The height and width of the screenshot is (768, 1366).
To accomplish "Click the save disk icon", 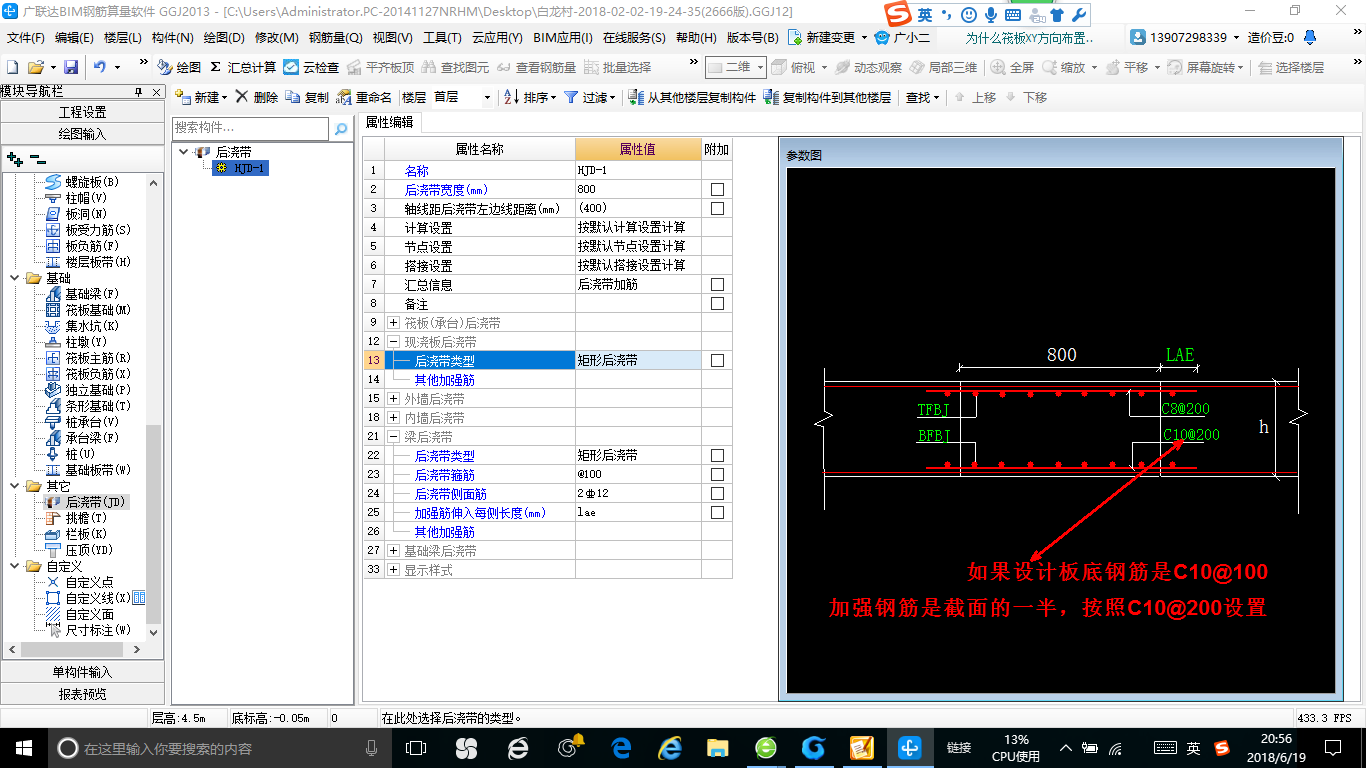I will [71, 67].
